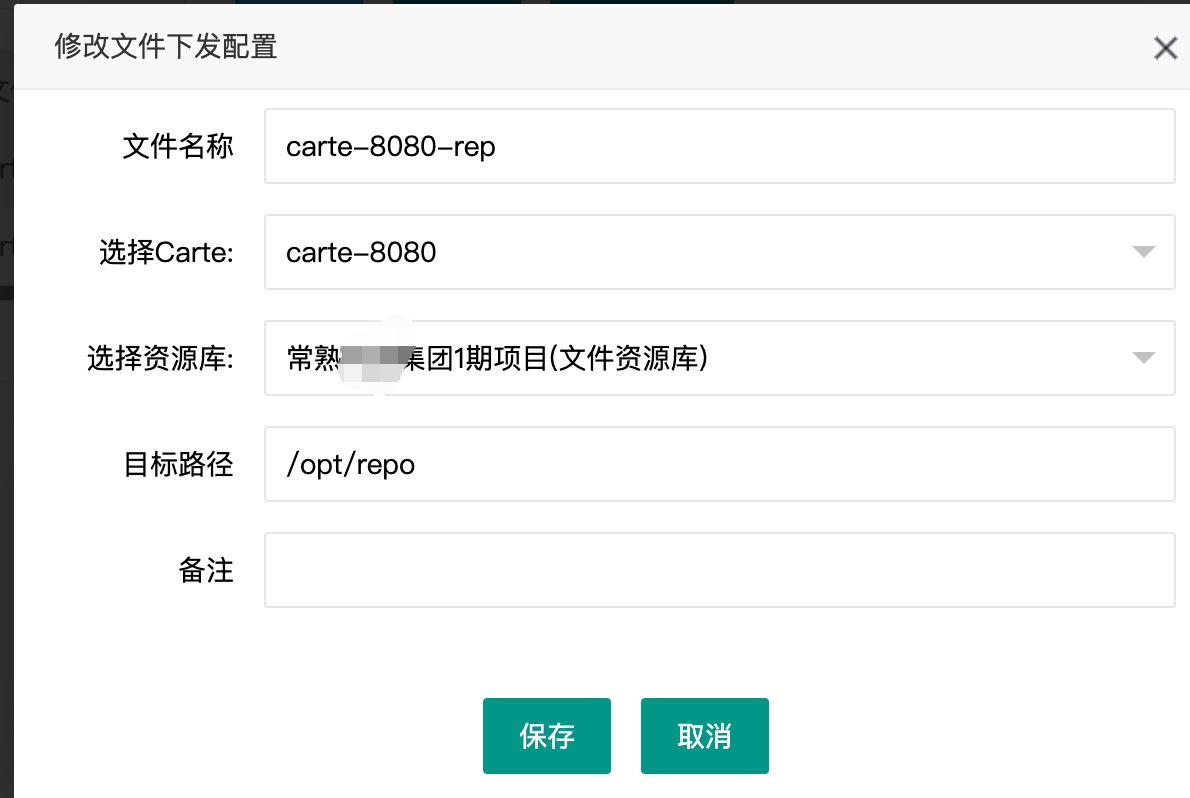Click the dialog title 修改文件下发配置
Image resolution: width=1190 pixels, height=798 pixels.
[165, 46]
